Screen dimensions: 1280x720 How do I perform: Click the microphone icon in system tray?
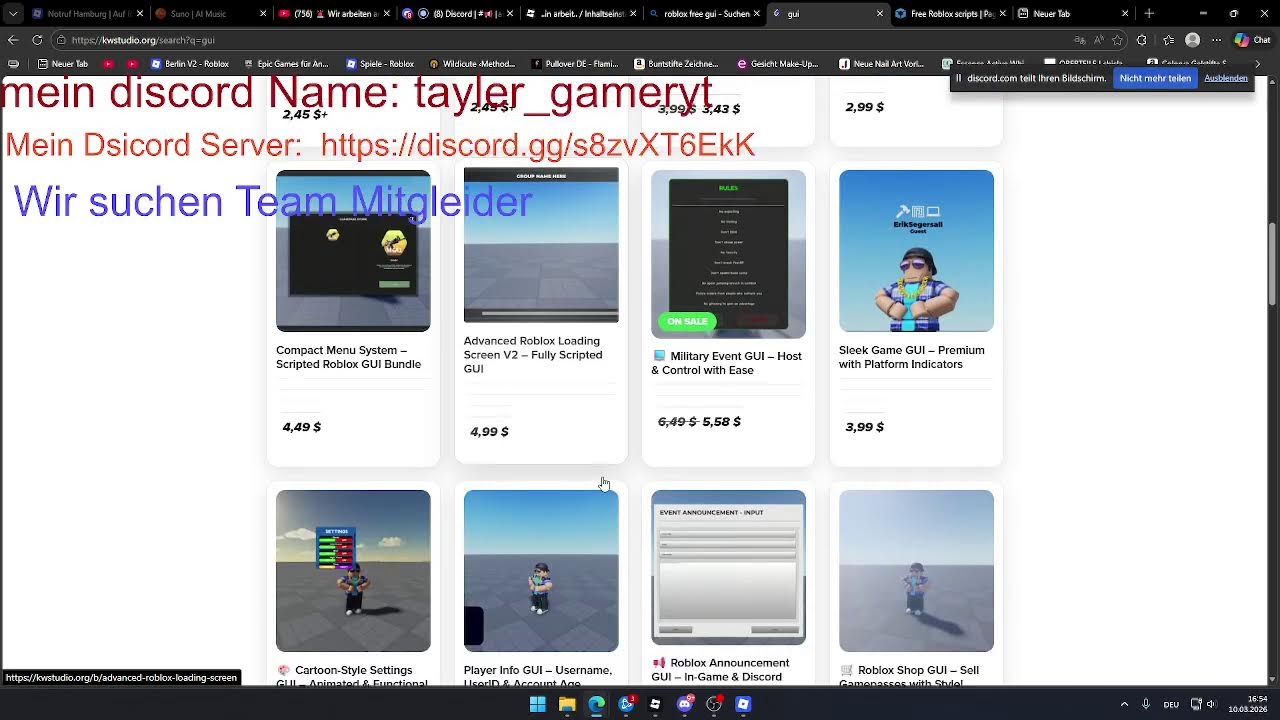click(1146, 704)
